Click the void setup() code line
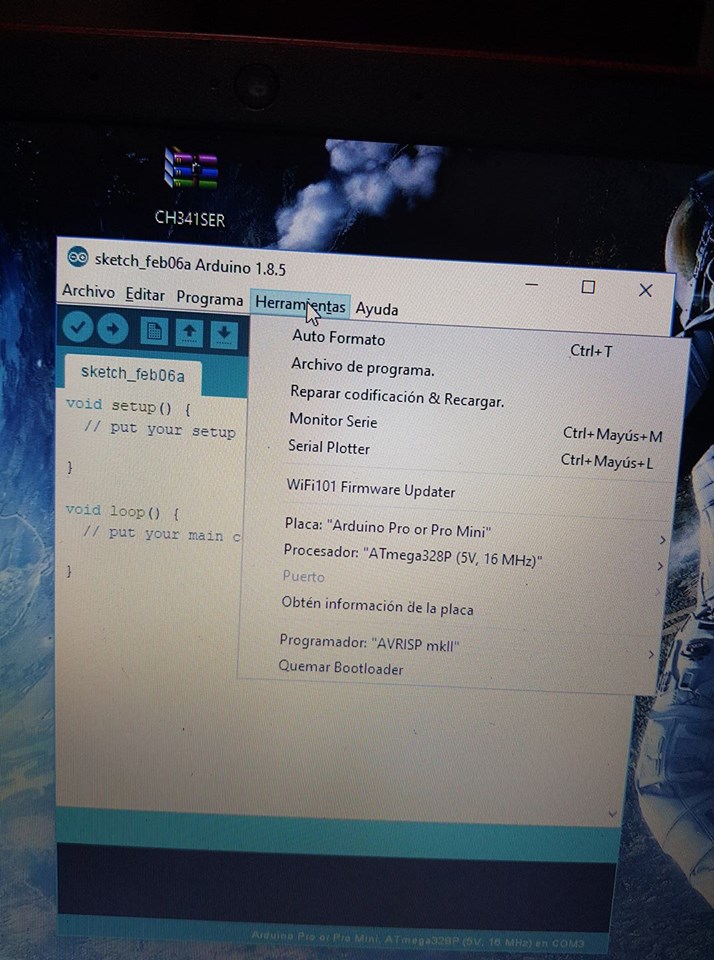The width and height of the screenshot is (714, 960). click(x=128, y=405)
